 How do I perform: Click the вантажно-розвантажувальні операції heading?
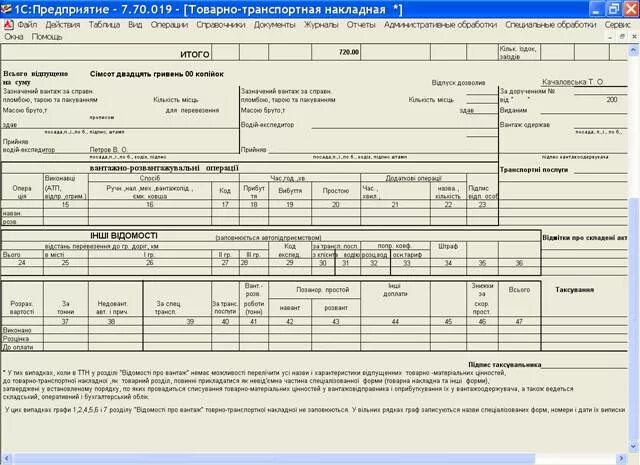pos(164,168)
